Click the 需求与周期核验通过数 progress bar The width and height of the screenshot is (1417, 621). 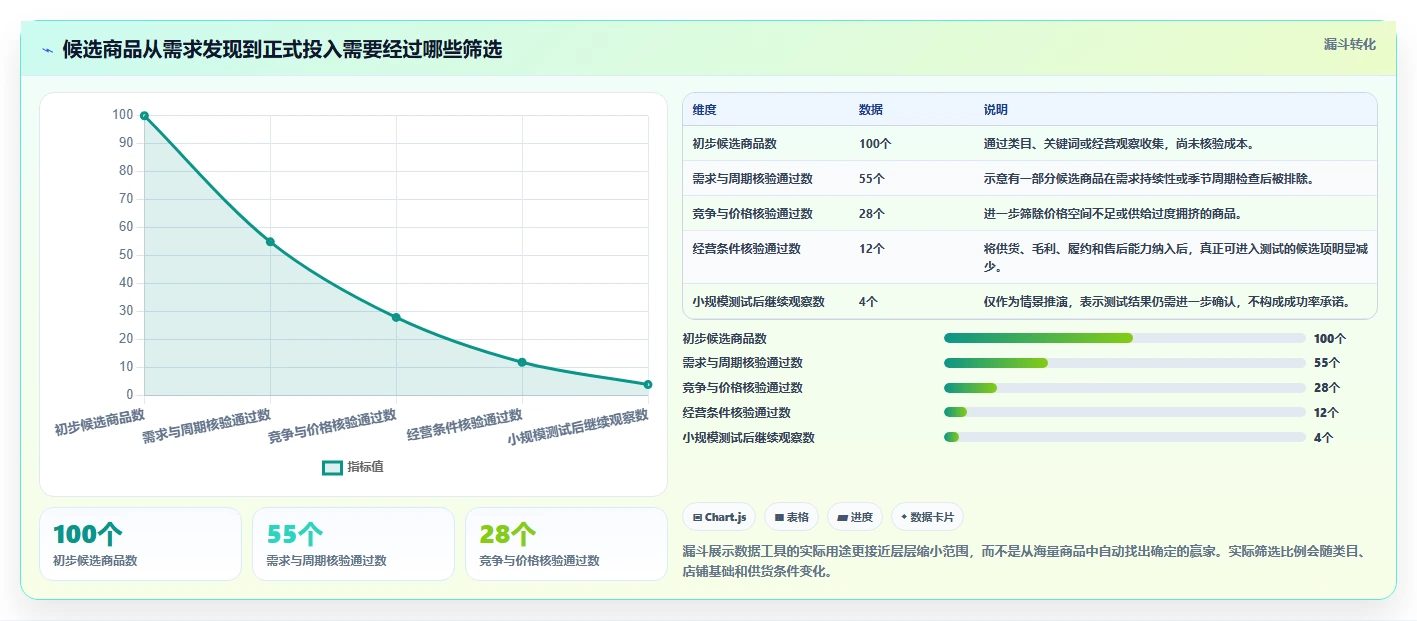point(1125,363)
